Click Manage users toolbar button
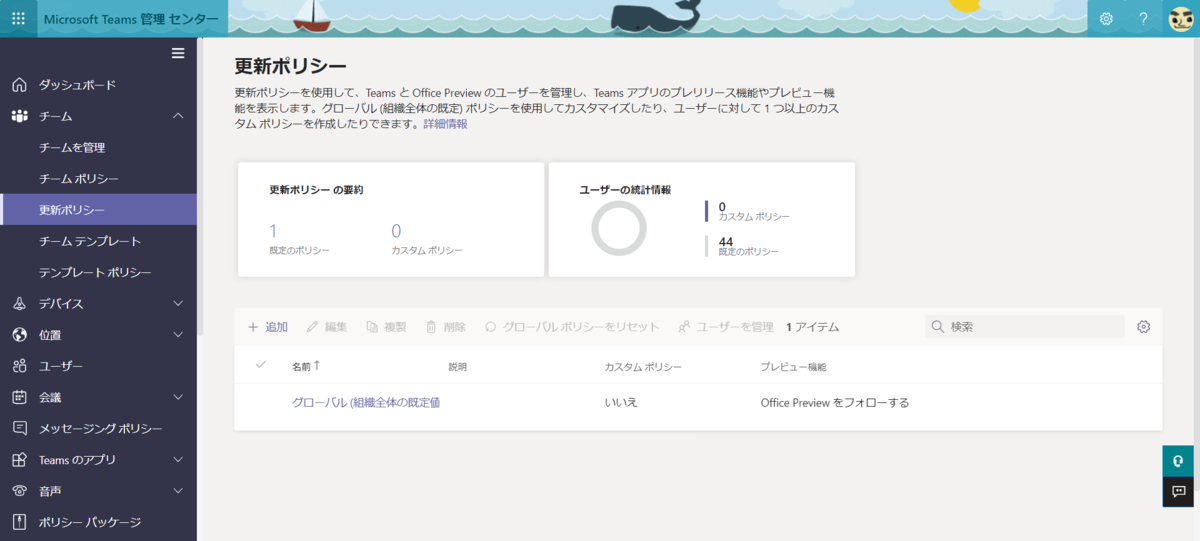The height and width of the screenshot is (541, 1200). (x=726, y=327)
